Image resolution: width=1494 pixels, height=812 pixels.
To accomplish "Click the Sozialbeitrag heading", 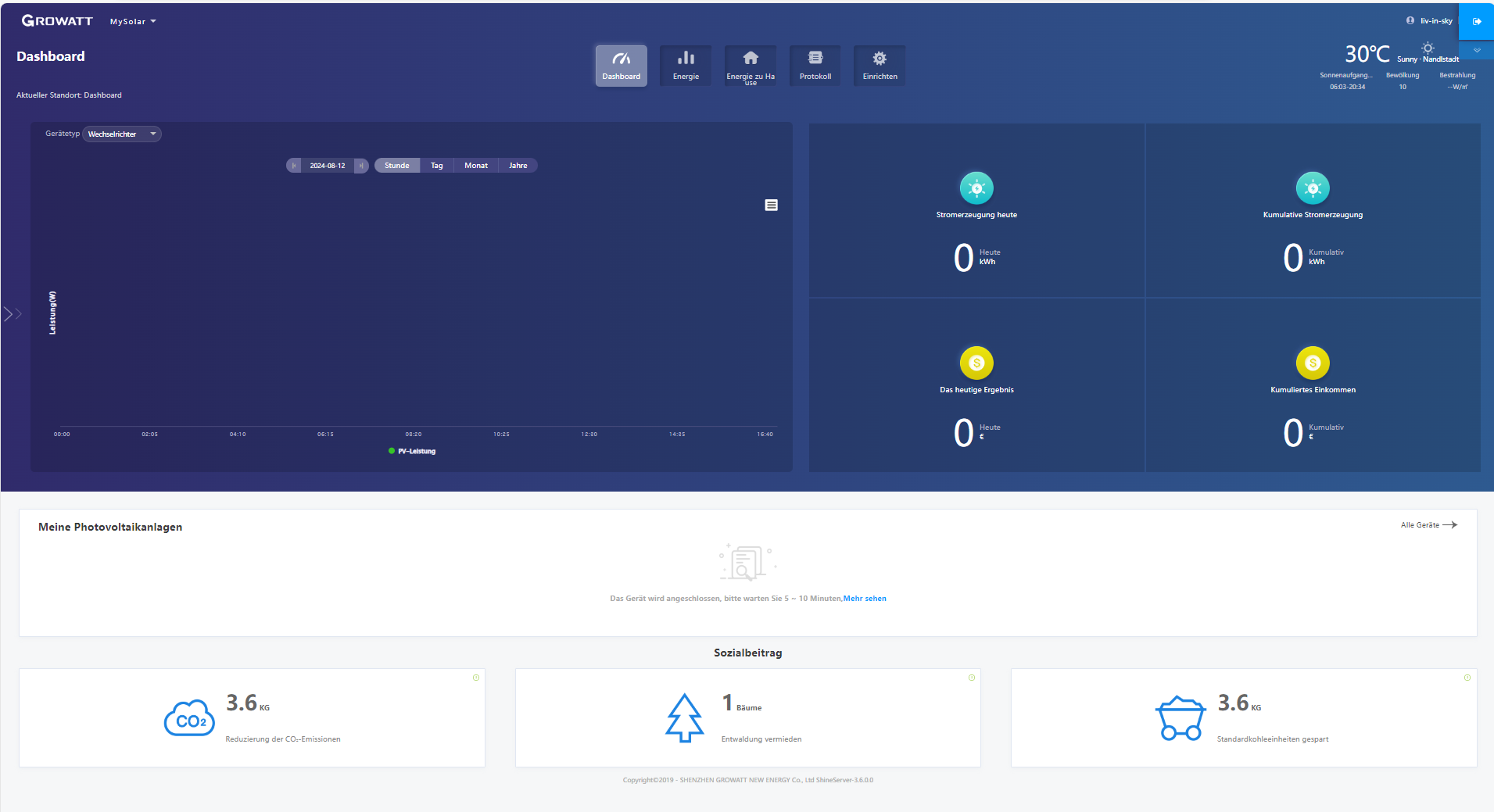I will coord(747,653).
